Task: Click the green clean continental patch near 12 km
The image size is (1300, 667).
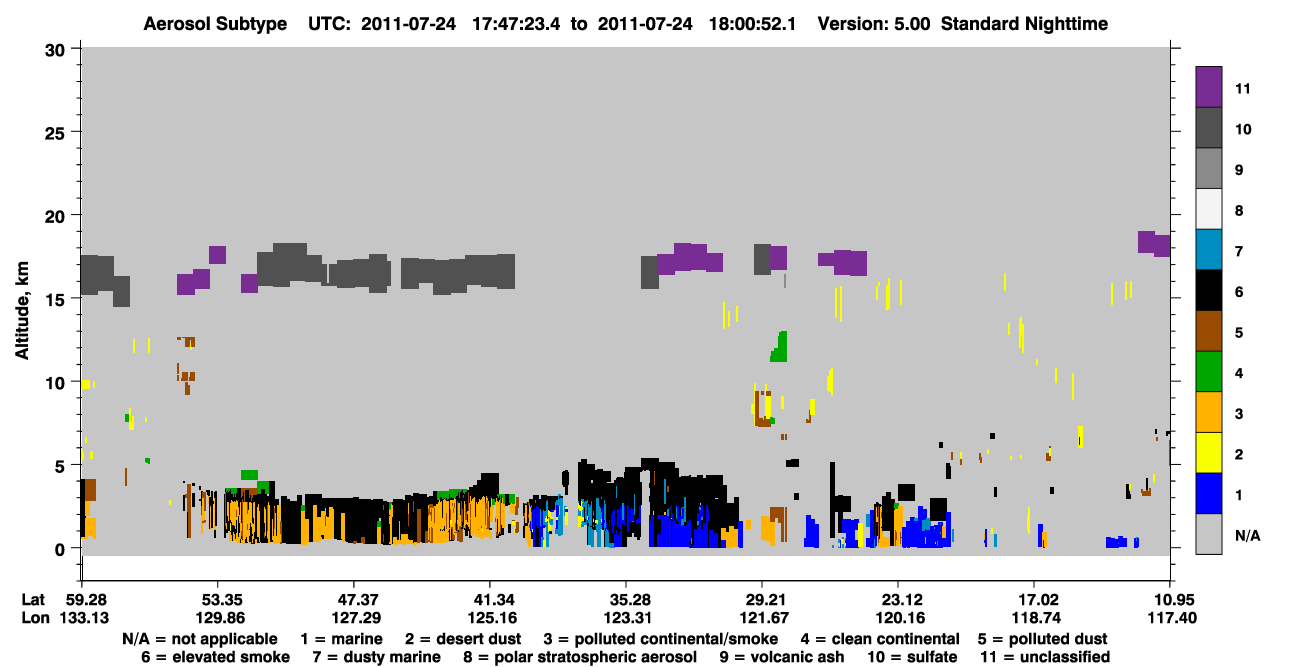Action: point(780,347)
